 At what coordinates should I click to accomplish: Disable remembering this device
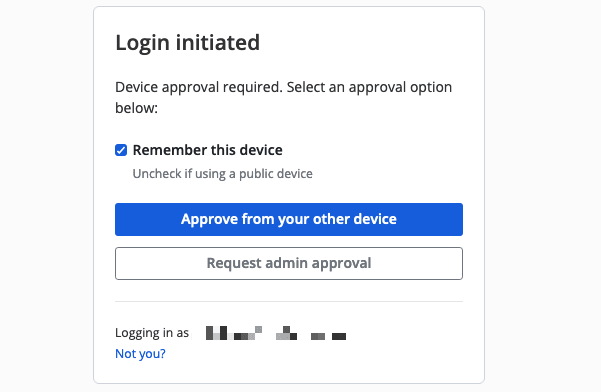pyautogui.click(x=121, y=150)
